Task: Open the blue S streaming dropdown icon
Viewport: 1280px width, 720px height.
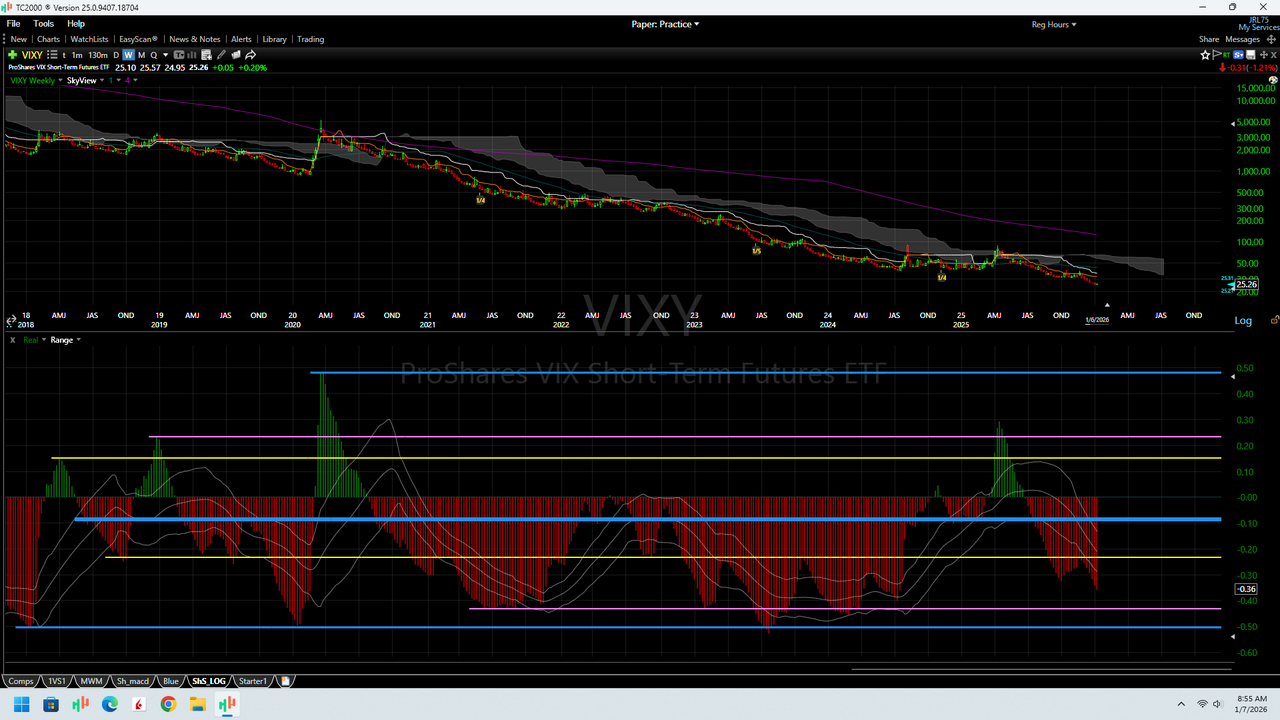Action: [x=1238, y=55]
